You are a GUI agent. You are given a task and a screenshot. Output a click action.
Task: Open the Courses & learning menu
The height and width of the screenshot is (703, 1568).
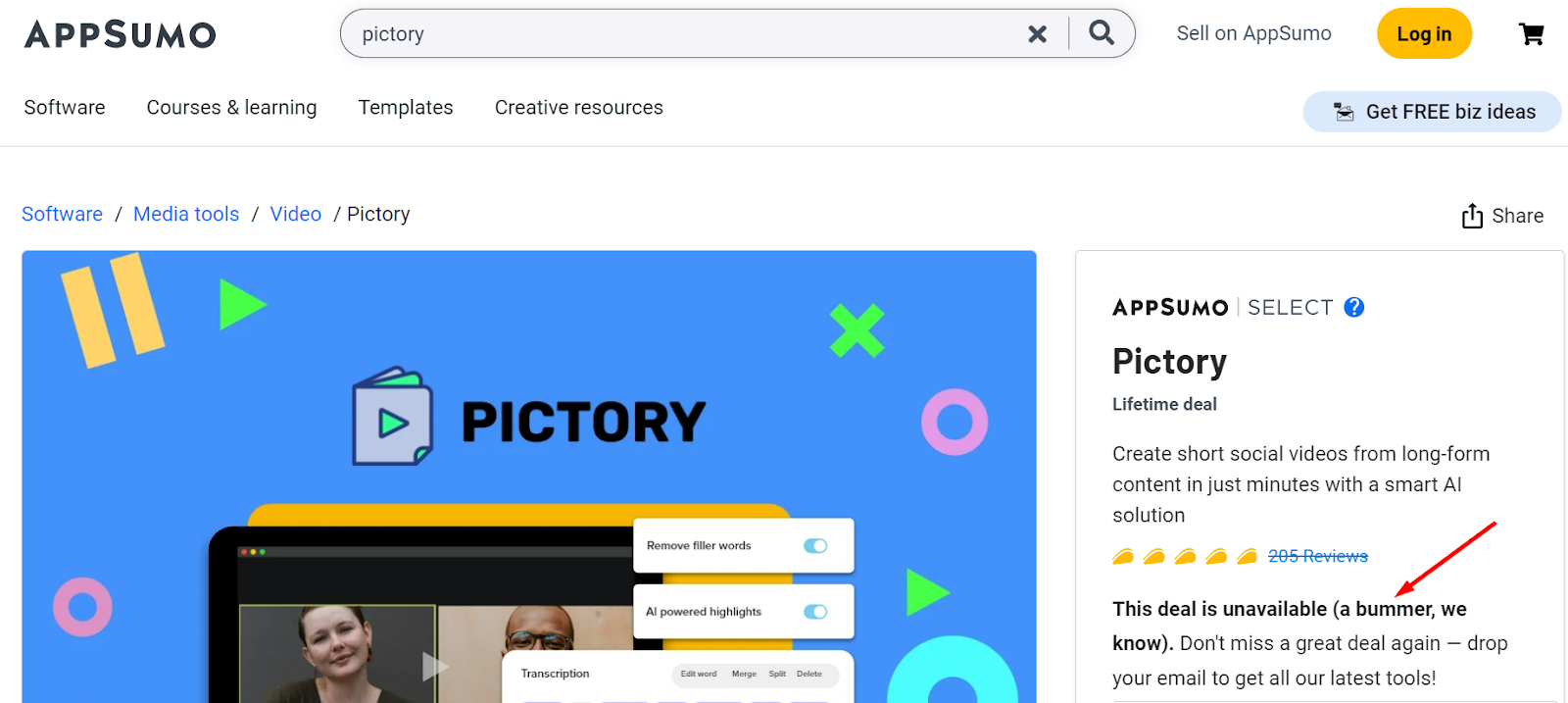(x=231, y=108)
